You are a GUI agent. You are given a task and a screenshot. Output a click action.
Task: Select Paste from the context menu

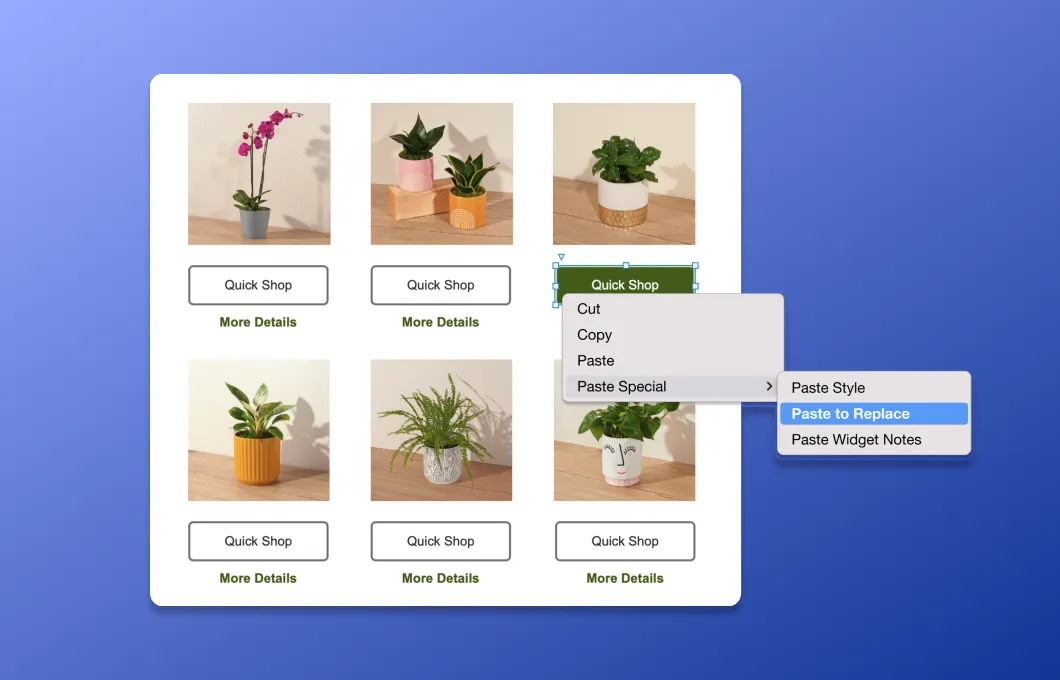(x=595, y=361)
